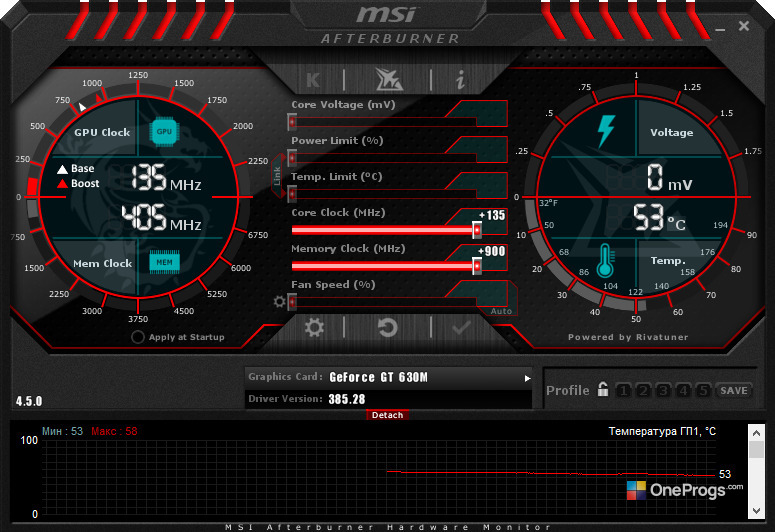
Task: Select profile slot 3
Action: (x=663, y=391)
